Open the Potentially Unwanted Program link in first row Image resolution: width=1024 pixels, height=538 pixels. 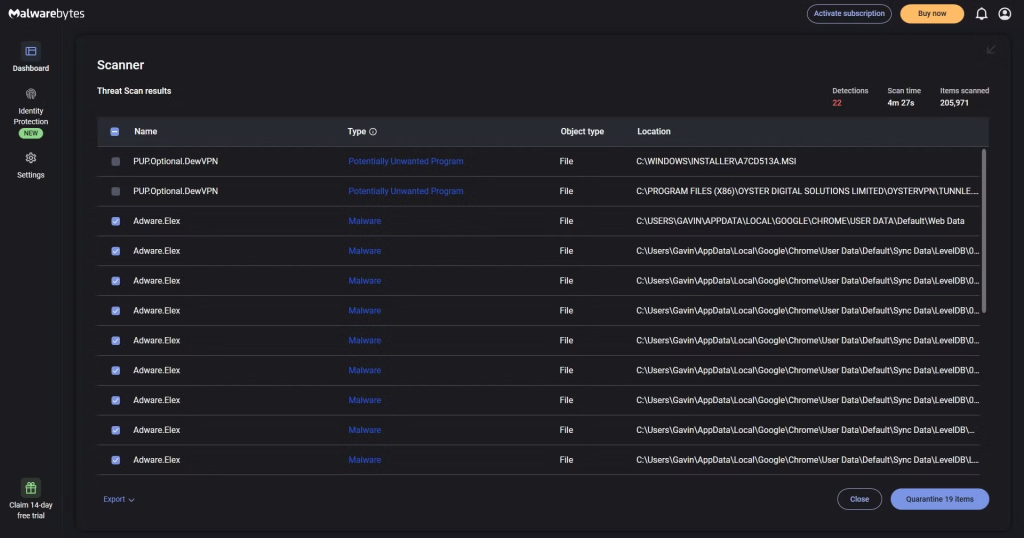tap(405, 162)
